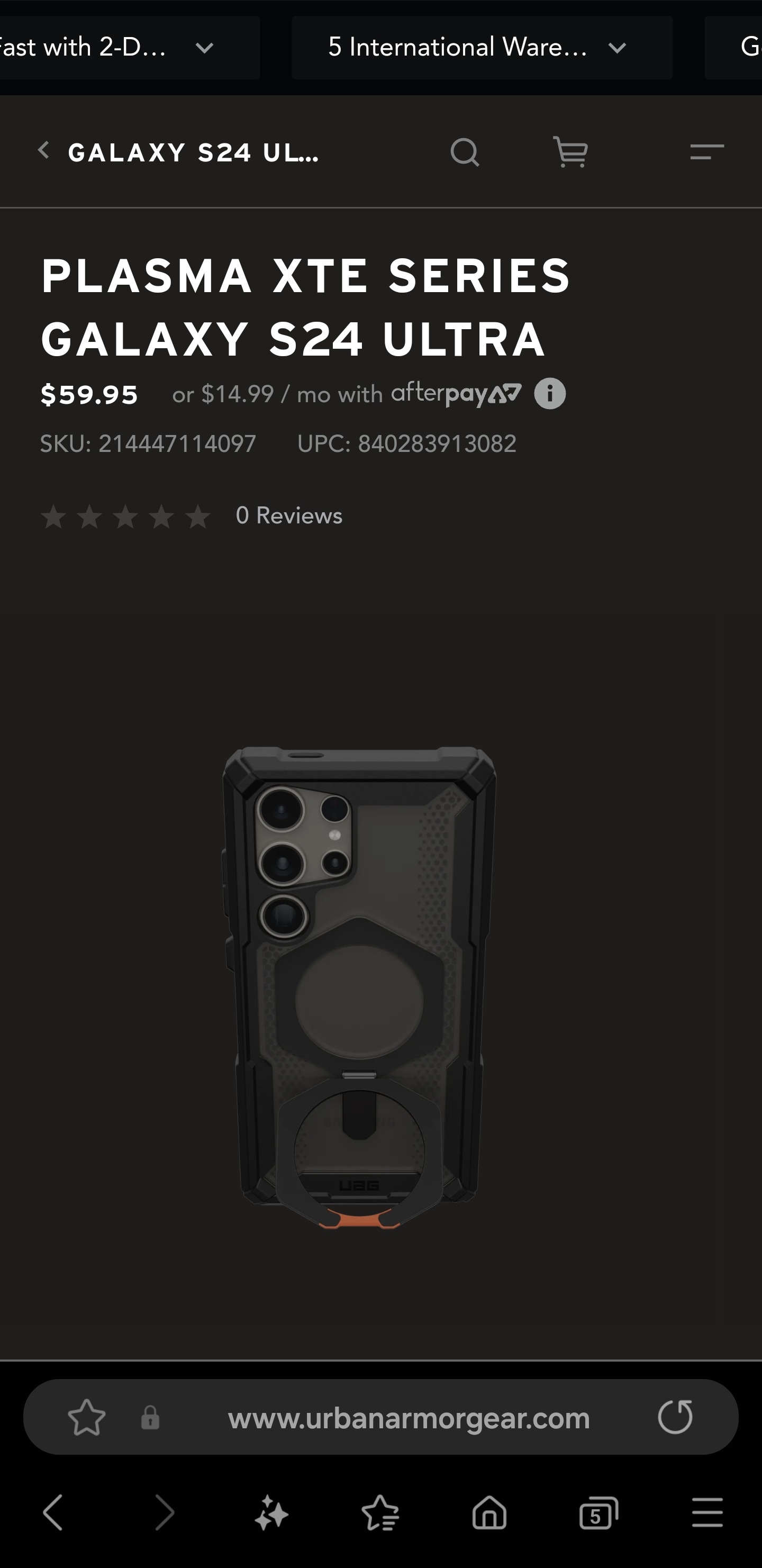The width and height of the screenshot is (762, 1568).
Task: Open the browser tools menu icon
Action: tap(707, 1512)
